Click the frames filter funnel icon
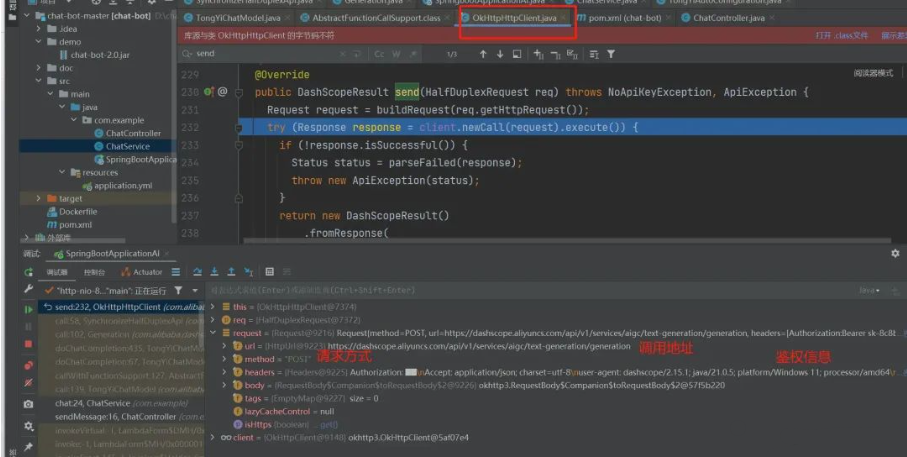907x457 pixels. [178, 290]
